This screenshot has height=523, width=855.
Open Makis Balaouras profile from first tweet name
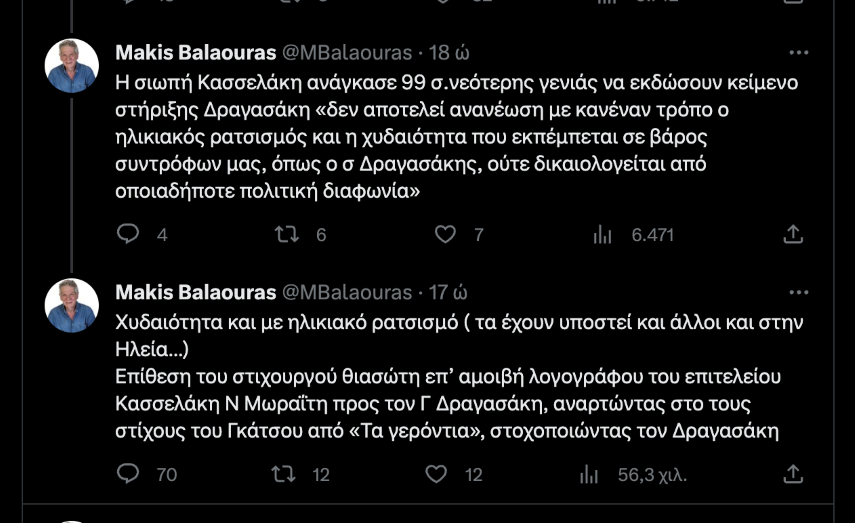195,53
